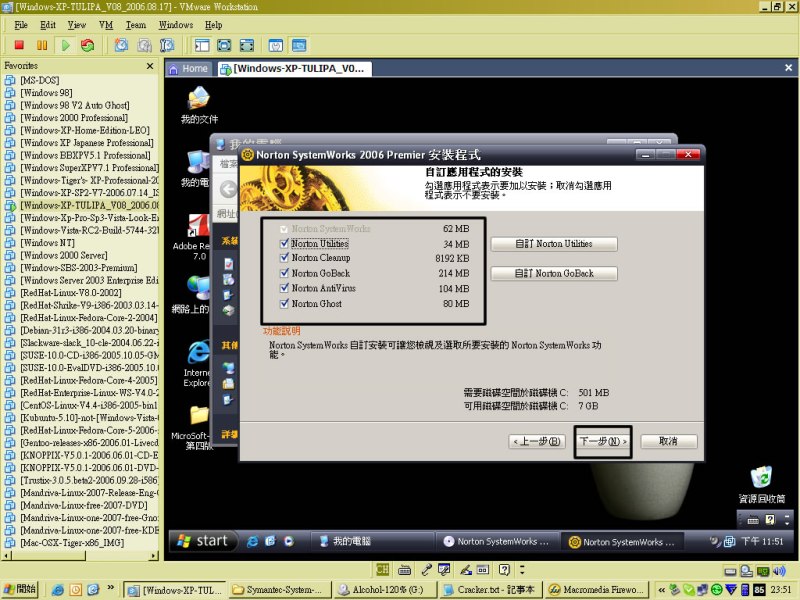This screenshot has height=600, width=800.
Task: Uncheck the Norton AntiVirus checkbox
Action: tap(284, 288)
